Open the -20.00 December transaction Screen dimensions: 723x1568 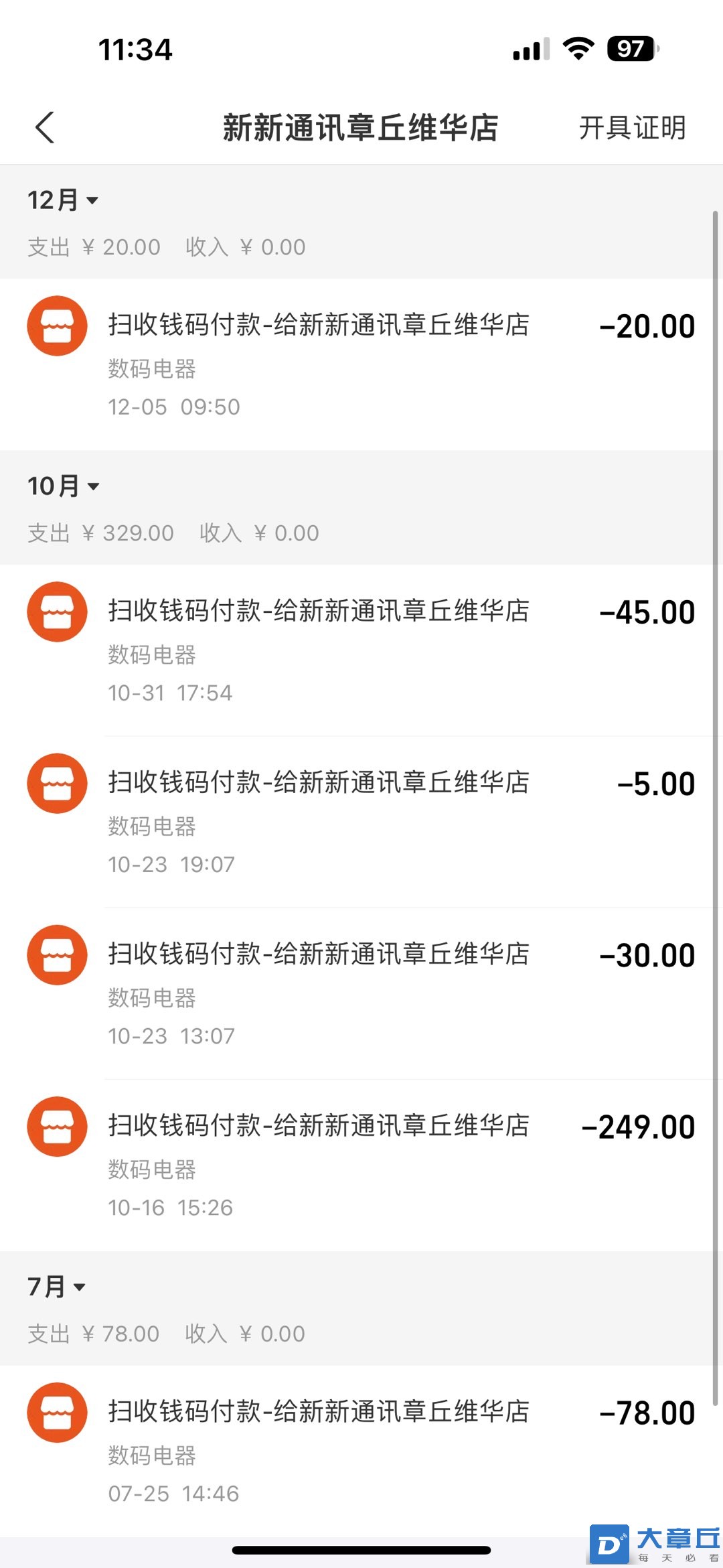361,364
